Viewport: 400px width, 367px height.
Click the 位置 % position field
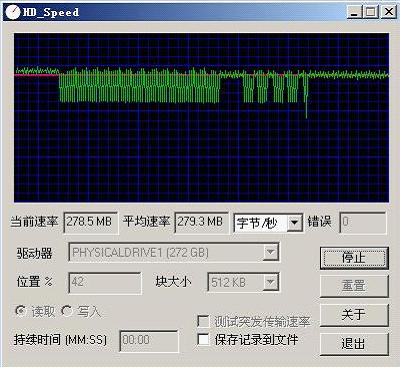pyautogui.click(x=105, y=283)
